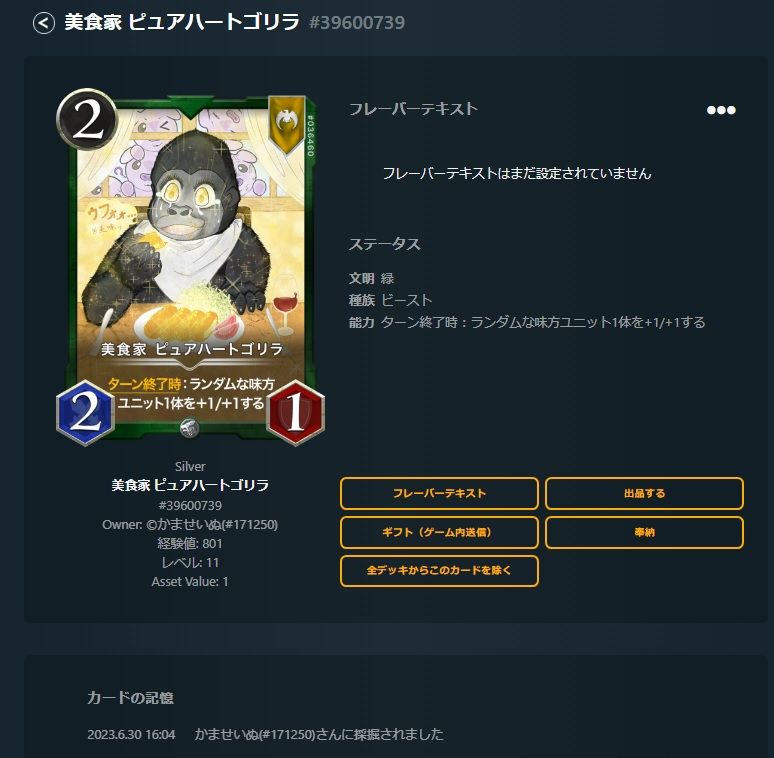Image resolution: width=774 pixels, height=758 pixels.
Task: Click the blue attack 2 hexagon
Action: 85,413
